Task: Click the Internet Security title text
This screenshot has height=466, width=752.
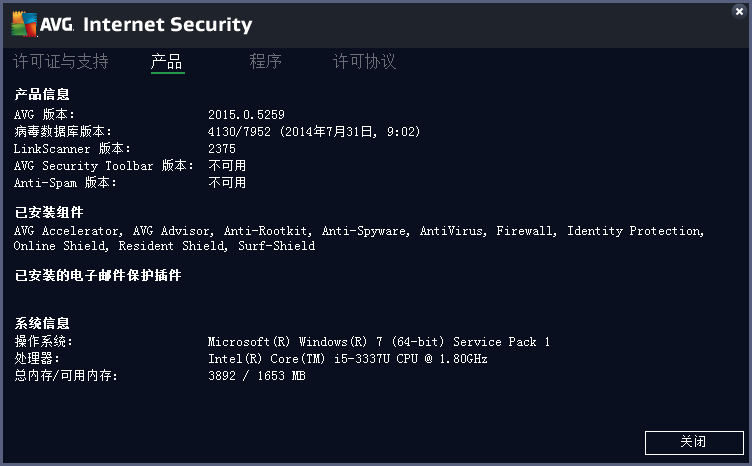Action: pos(167,24)
